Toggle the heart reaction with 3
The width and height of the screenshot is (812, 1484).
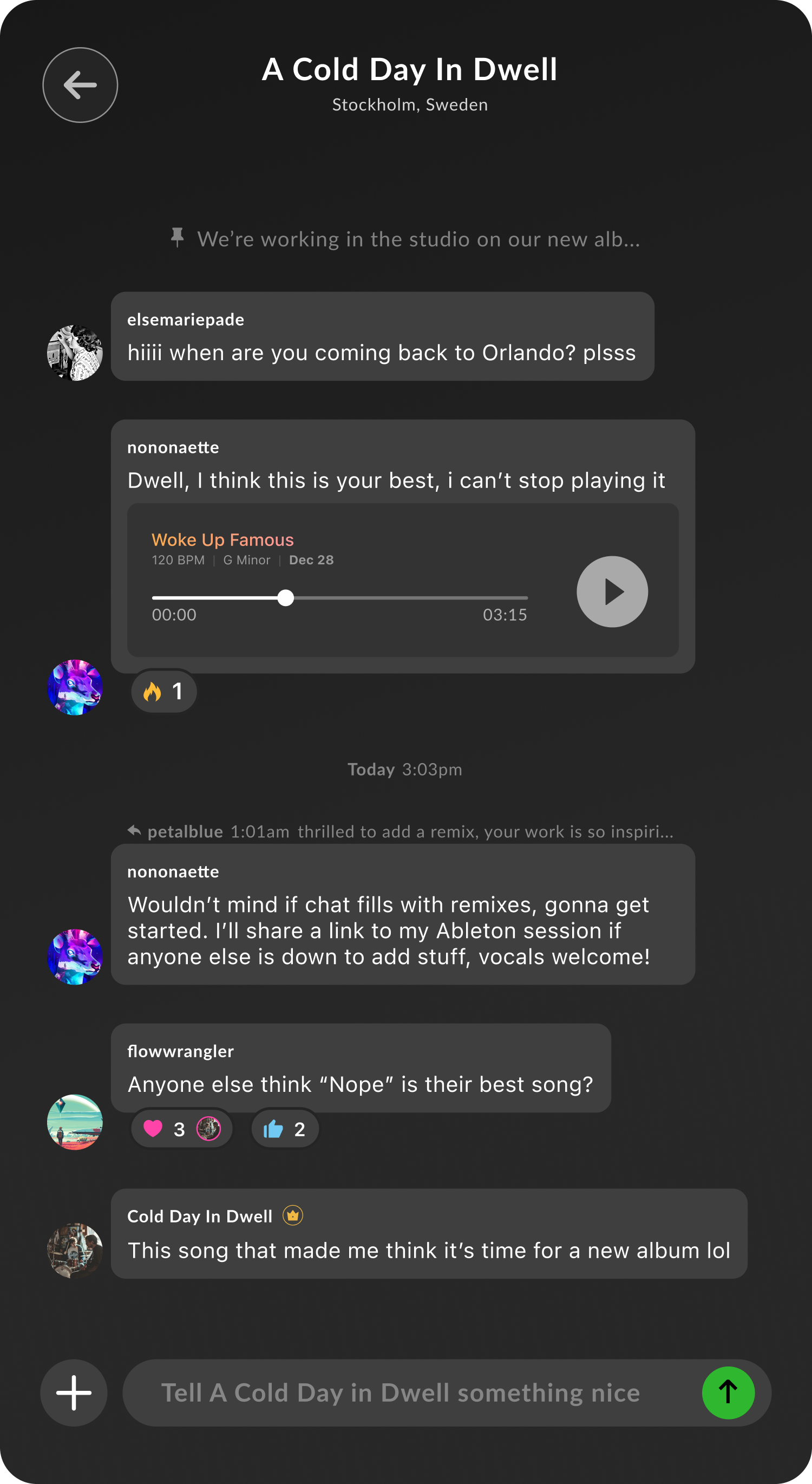tap(181, 1129)
